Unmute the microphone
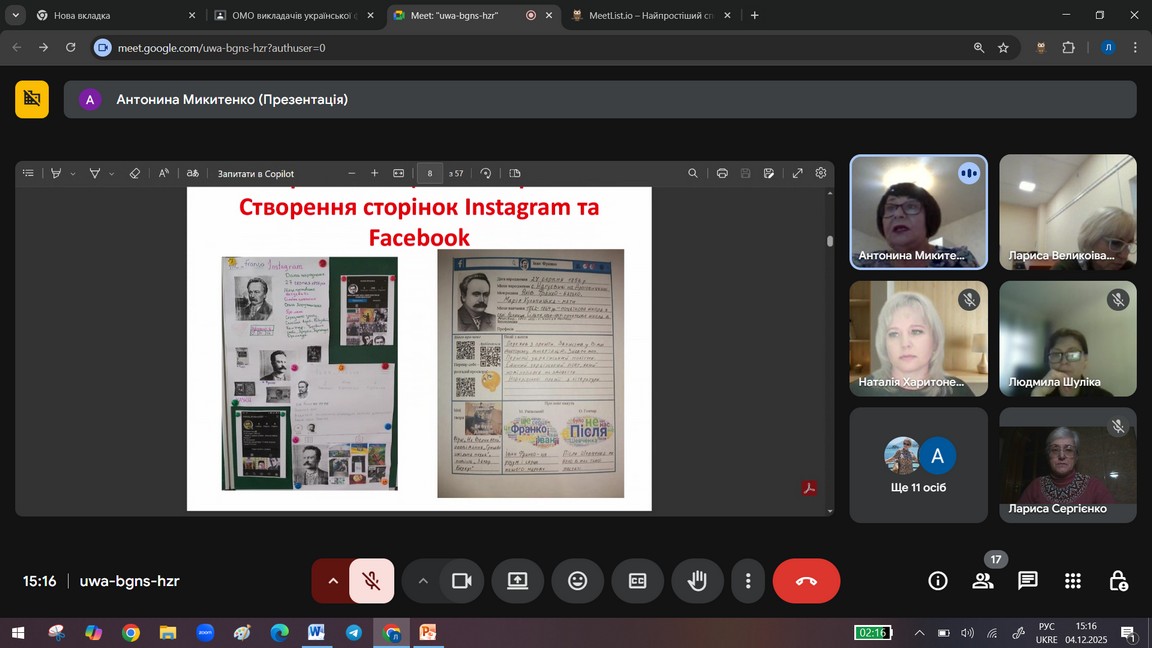 (371, 581)
